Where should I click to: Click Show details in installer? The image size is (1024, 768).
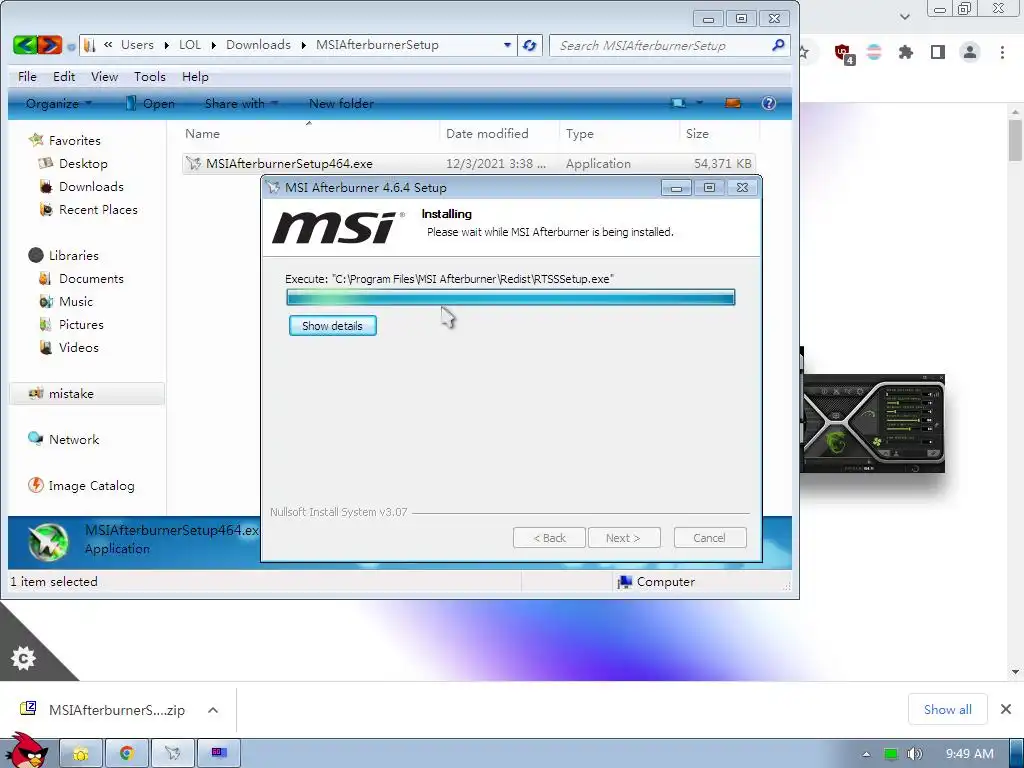coord(332,326)
